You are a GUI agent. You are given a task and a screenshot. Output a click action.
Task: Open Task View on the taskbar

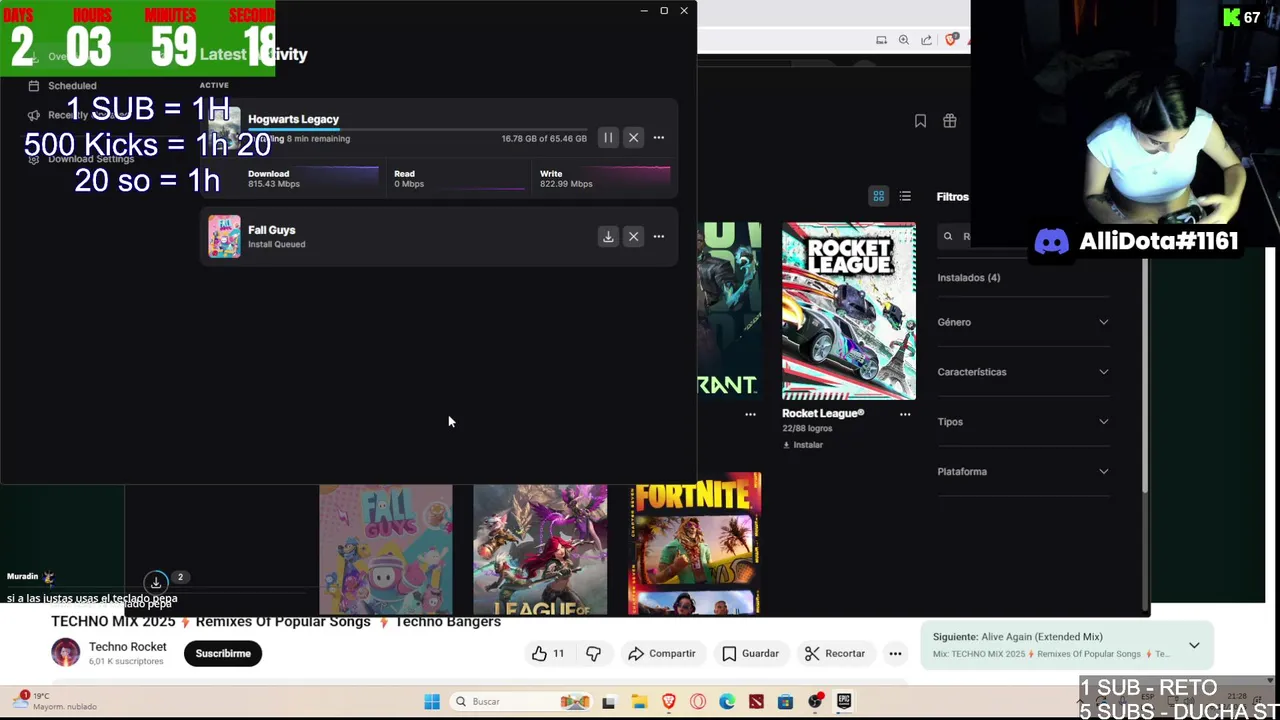click(608, 702)
